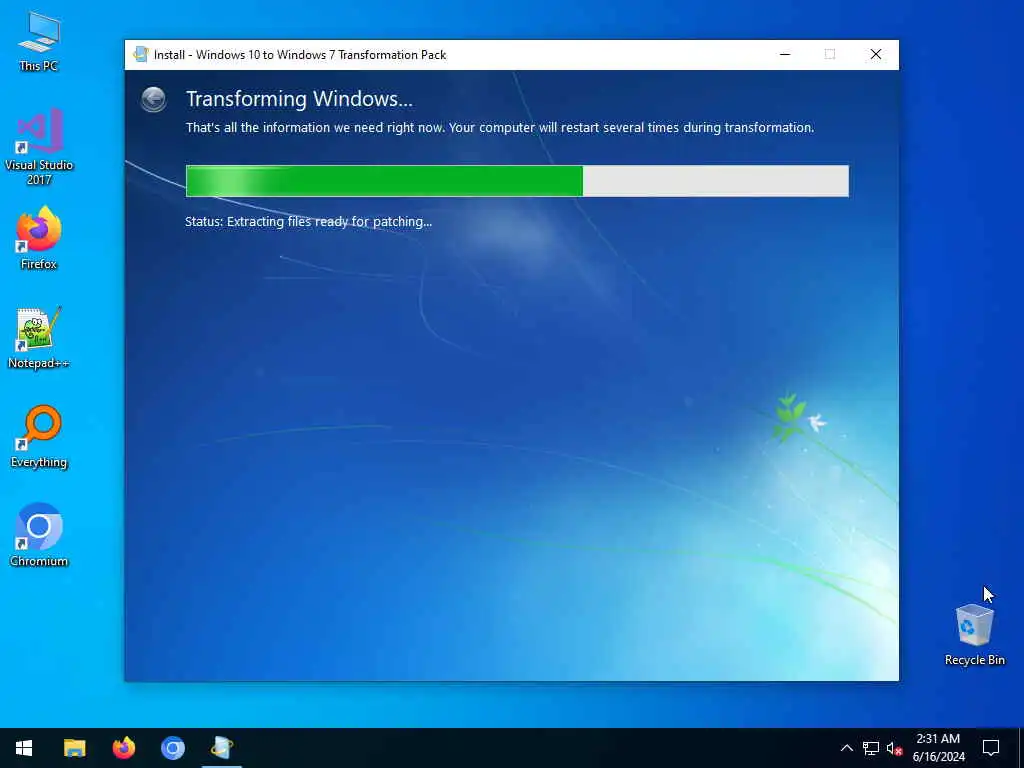The height and width of the screenshot is (768, 1024).
Task: Open the Action Center notifications icon
Action: click(991, 748)
